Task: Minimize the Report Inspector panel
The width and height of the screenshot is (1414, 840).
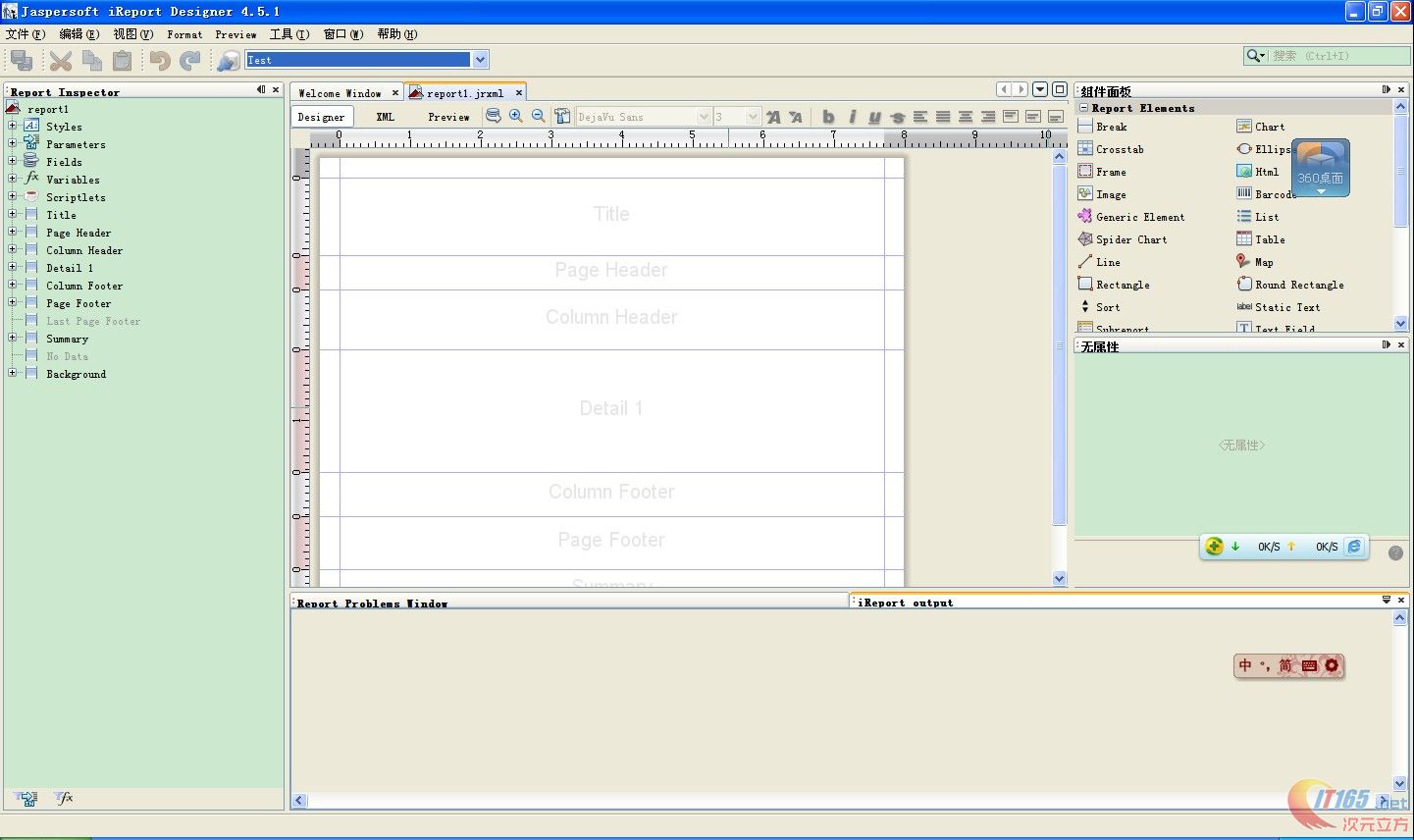Action: (x=261, y=89)
